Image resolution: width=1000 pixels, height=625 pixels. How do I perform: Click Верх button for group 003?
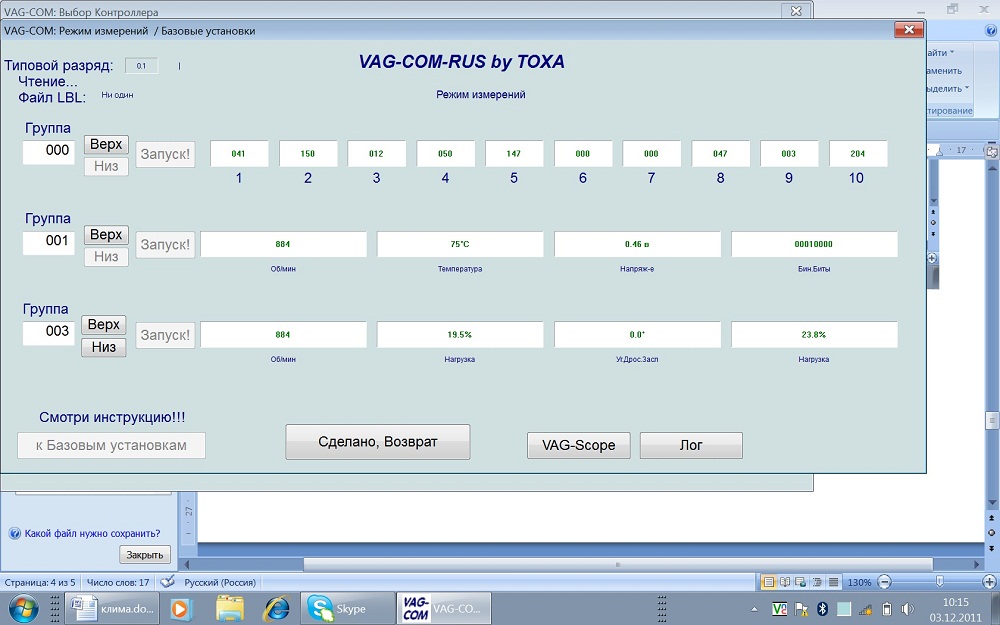(x=104, y=325)
